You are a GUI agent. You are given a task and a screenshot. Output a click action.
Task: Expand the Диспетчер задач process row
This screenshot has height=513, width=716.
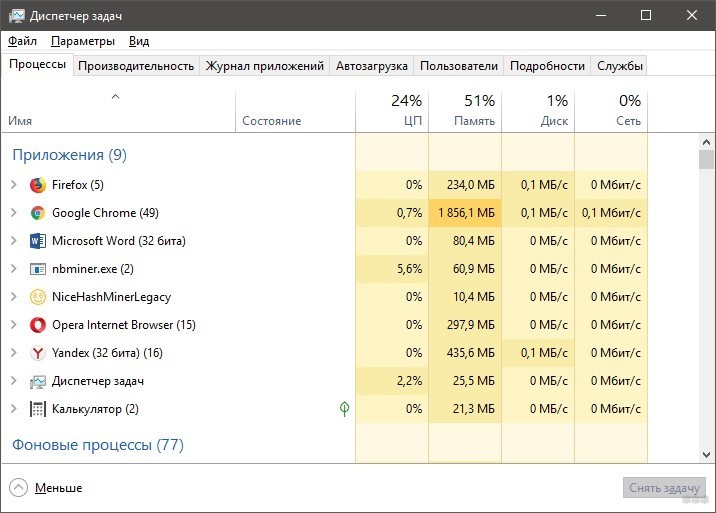click(14, 381)
